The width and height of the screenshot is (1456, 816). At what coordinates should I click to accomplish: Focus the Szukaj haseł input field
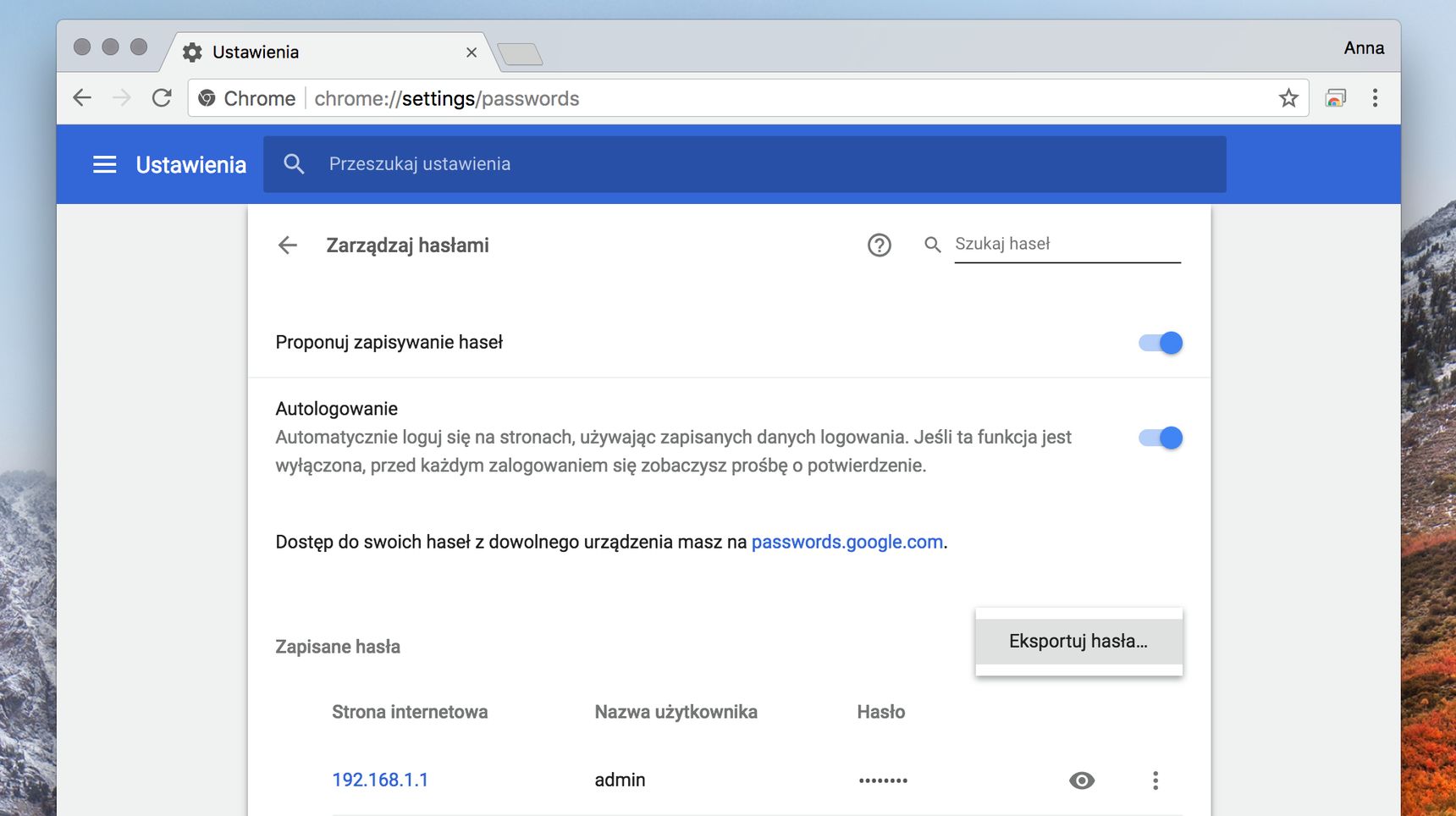(x=1067, y=245)
